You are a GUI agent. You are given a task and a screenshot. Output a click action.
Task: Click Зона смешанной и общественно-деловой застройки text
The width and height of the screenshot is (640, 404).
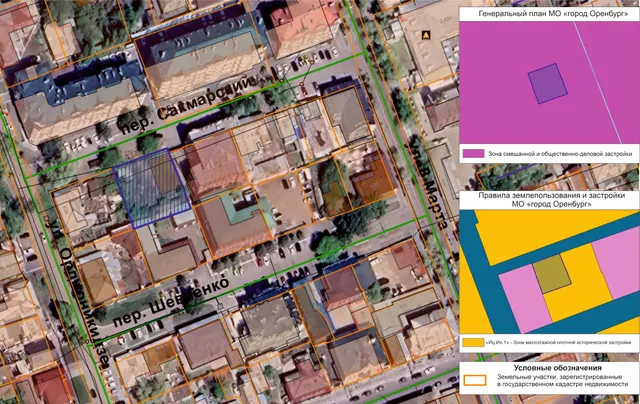[560, 154]
